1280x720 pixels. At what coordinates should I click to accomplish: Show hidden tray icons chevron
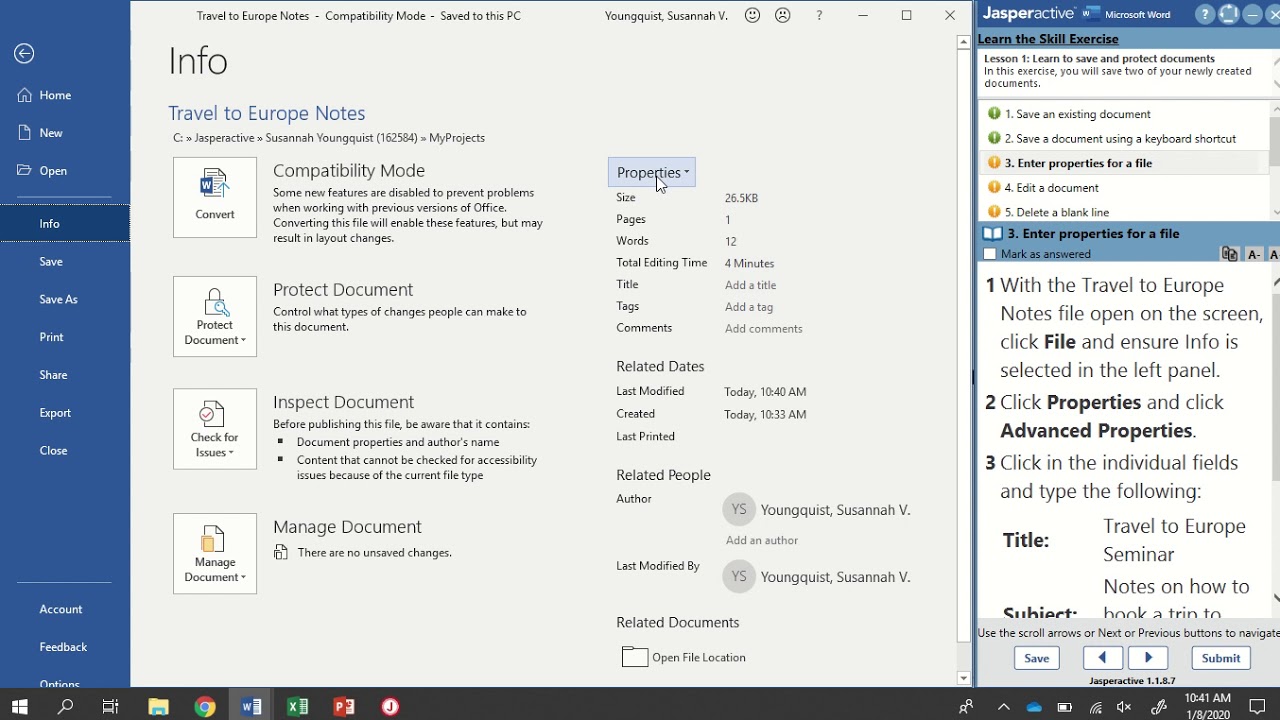(x=1003, y=708)
